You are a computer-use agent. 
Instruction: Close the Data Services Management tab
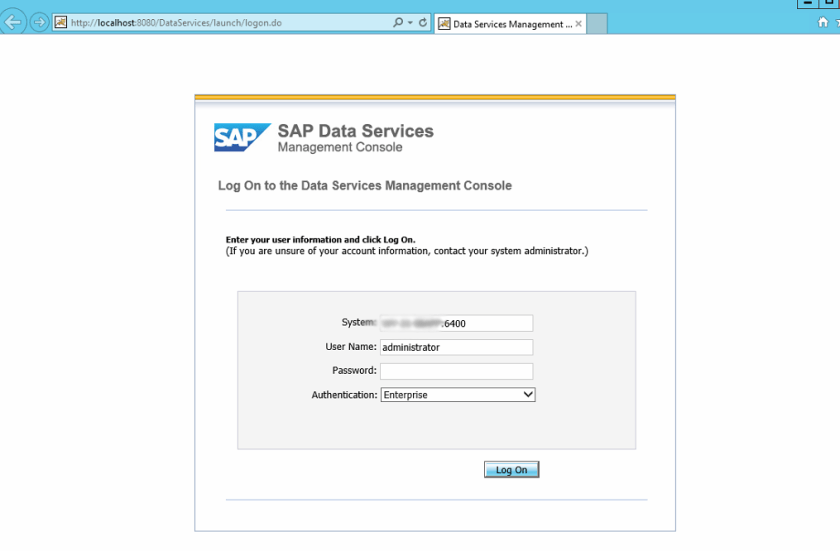(579, 24)
